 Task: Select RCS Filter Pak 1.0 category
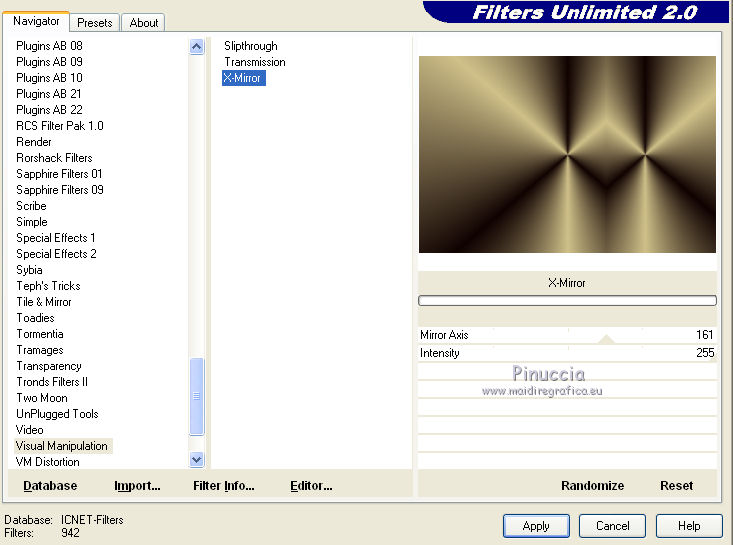[x=59, y=126]
